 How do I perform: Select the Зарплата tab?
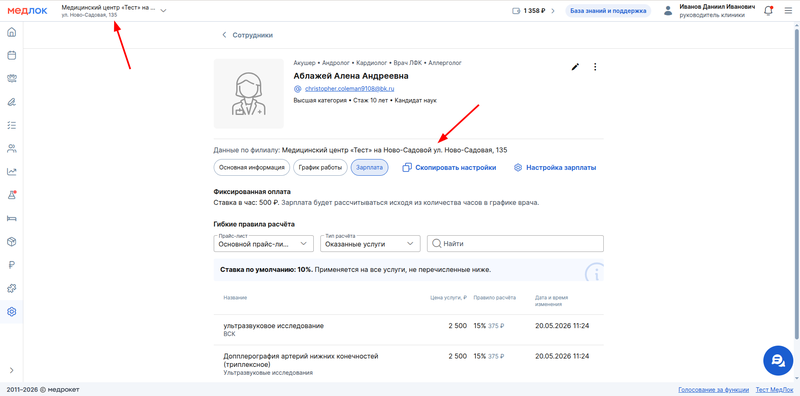(x=370, y=167)
